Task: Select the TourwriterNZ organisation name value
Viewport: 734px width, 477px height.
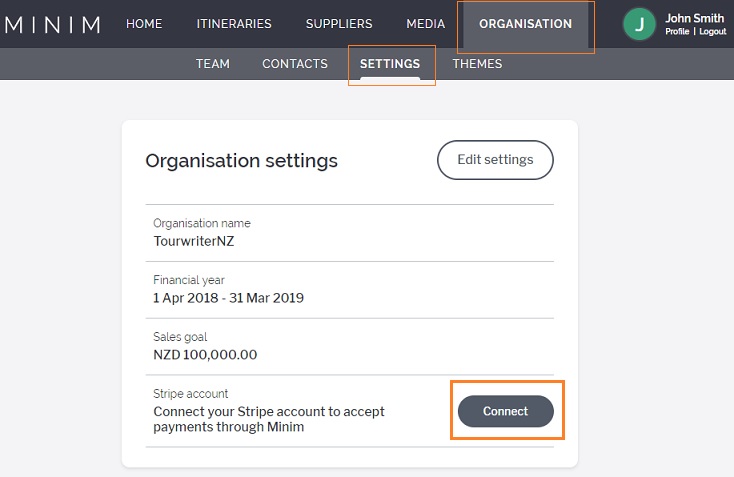Action: pos(194,241)
